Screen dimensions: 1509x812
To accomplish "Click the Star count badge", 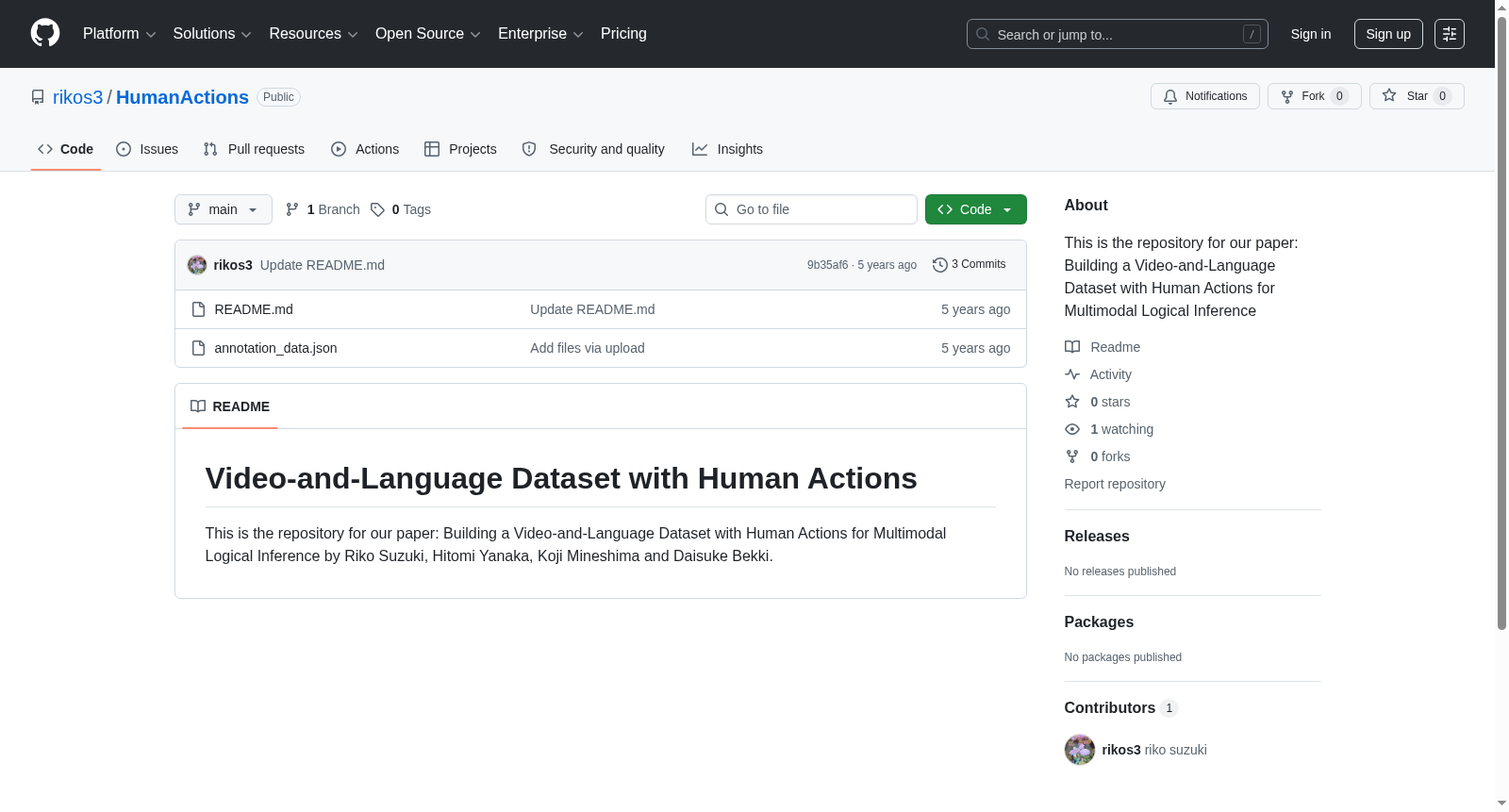I will [1442, 96].
